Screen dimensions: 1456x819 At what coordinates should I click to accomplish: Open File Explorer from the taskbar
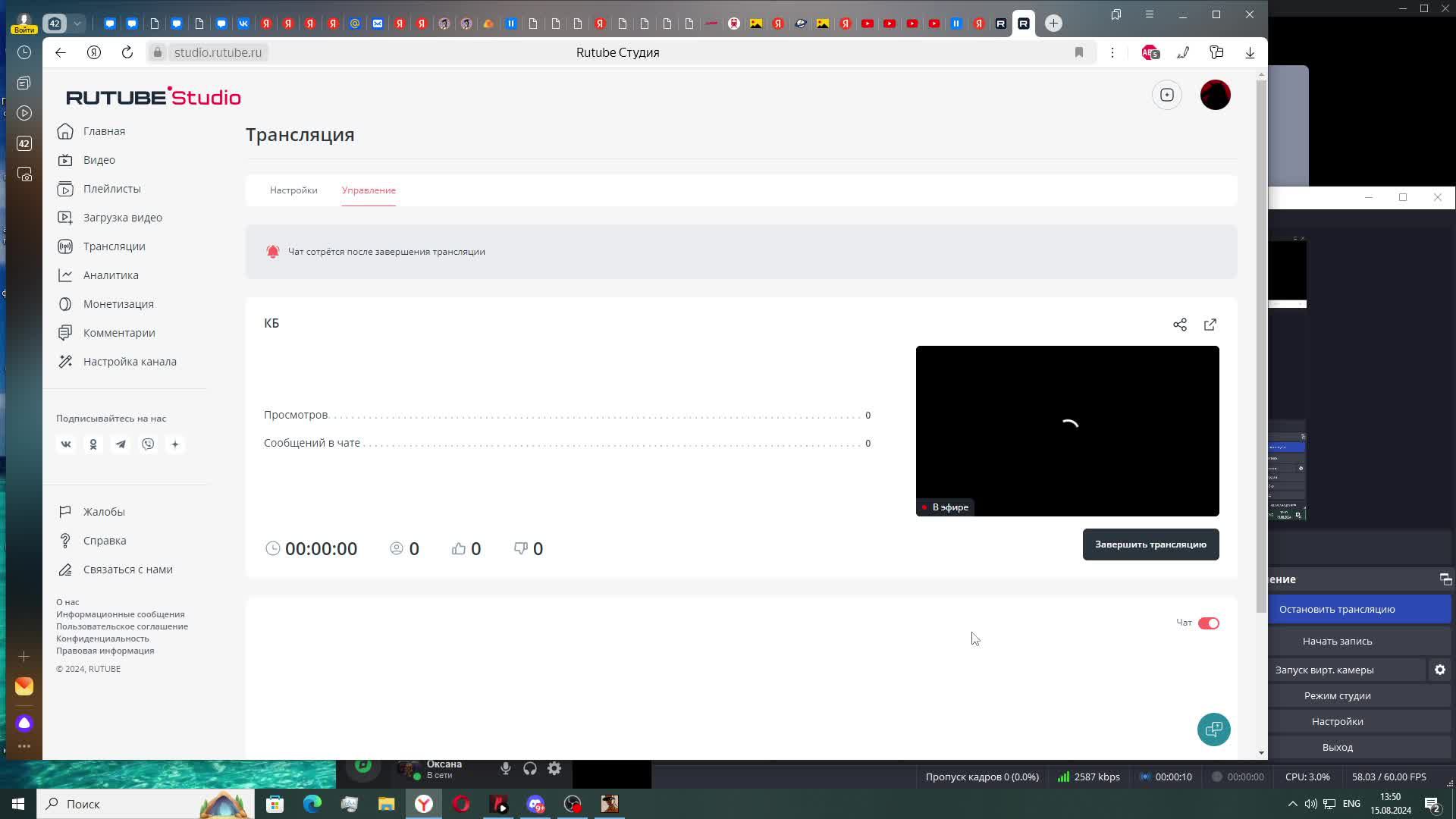tap(387, 804)
